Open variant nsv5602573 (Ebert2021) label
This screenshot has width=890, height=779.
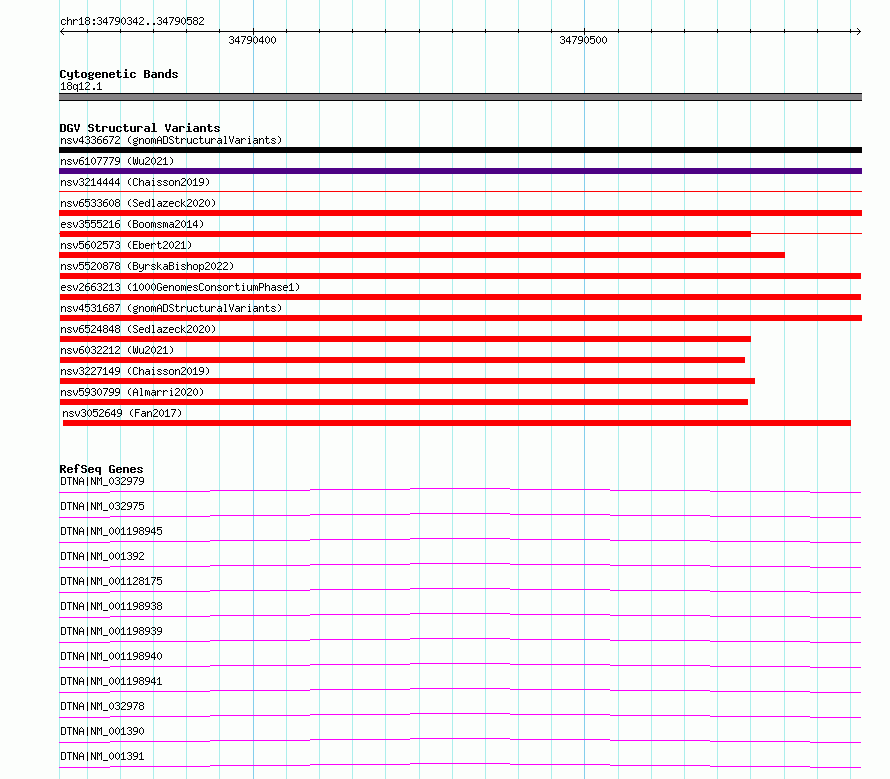click(126, 245)
